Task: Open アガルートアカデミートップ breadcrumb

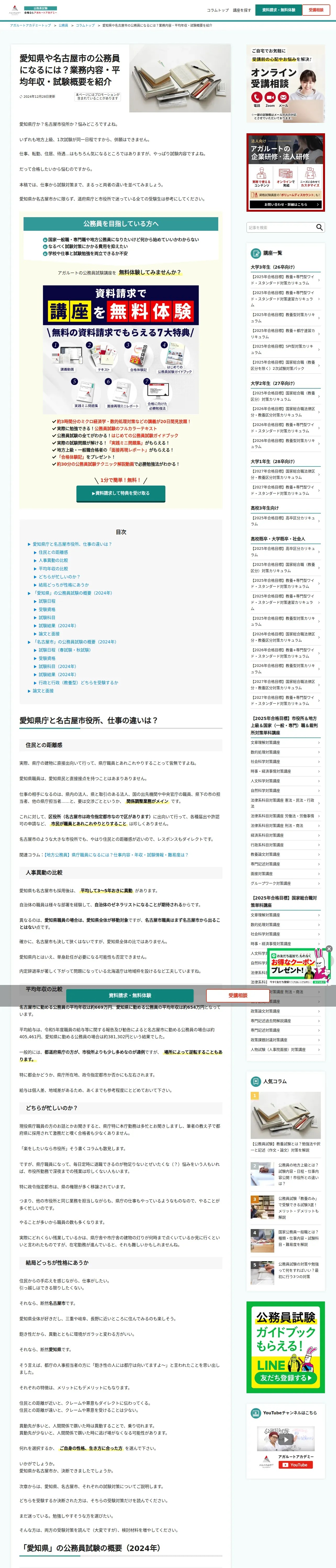Action: (31, 26)
